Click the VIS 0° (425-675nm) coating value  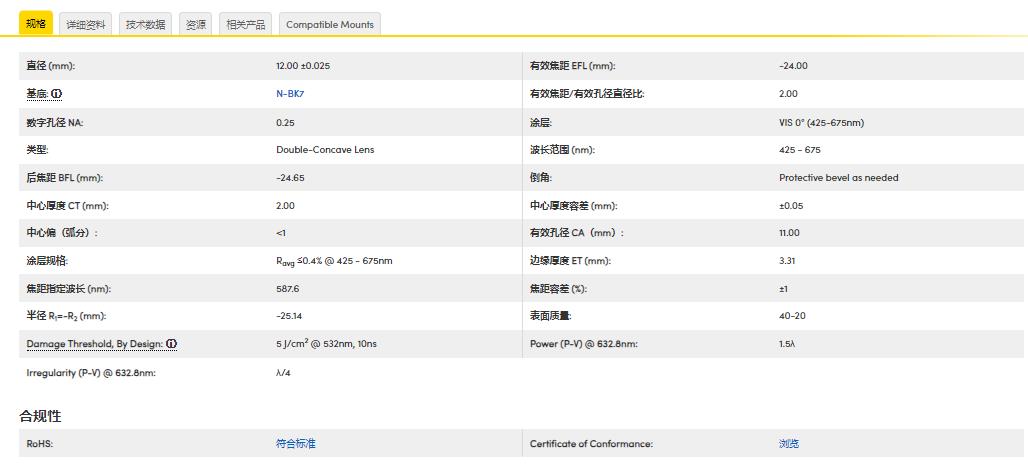pyautogui.click(x=821, y=122)
